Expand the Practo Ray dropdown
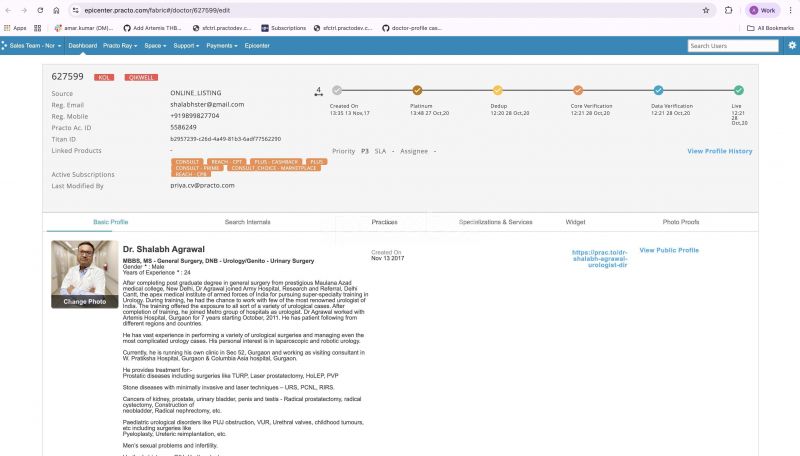The height and width of the screenshot is (456, 800). (120, 45)
